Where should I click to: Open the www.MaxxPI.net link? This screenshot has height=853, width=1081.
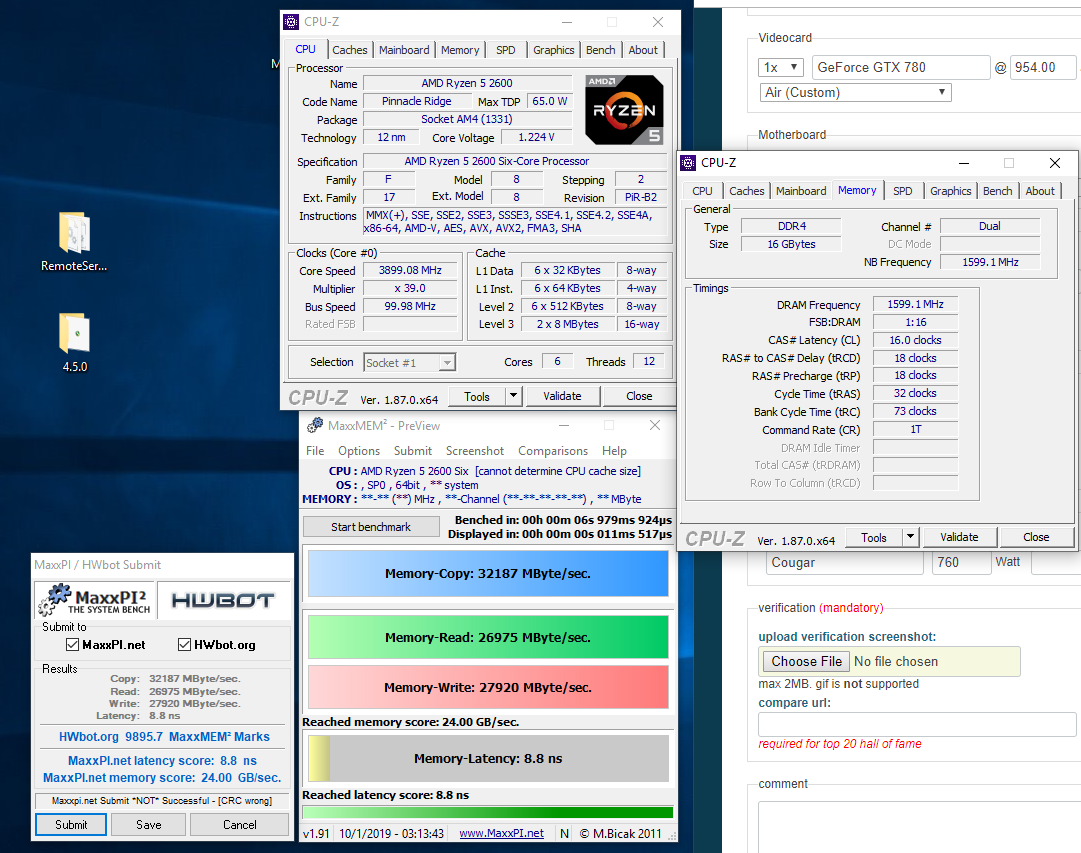tap(501, 834)
